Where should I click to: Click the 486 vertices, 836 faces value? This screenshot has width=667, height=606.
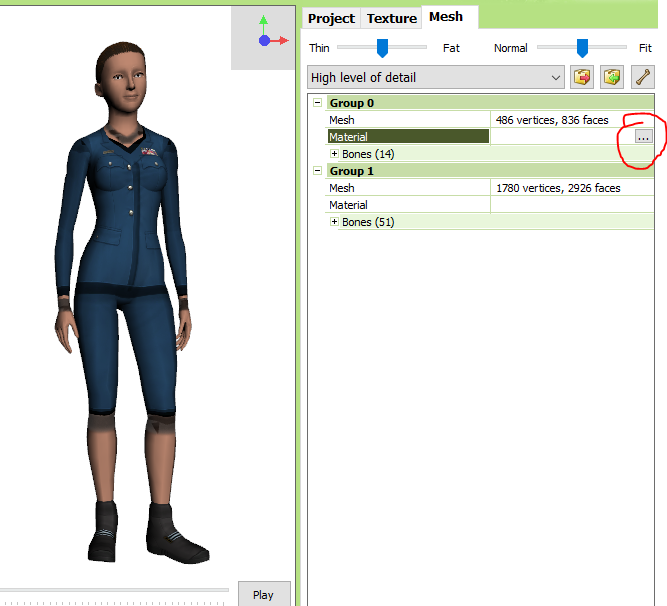[552, 120]
